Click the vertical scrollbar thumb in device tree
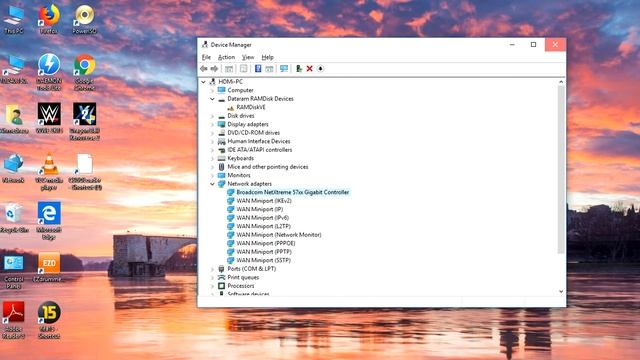640x360 pixels. click(x=561, y=169)
